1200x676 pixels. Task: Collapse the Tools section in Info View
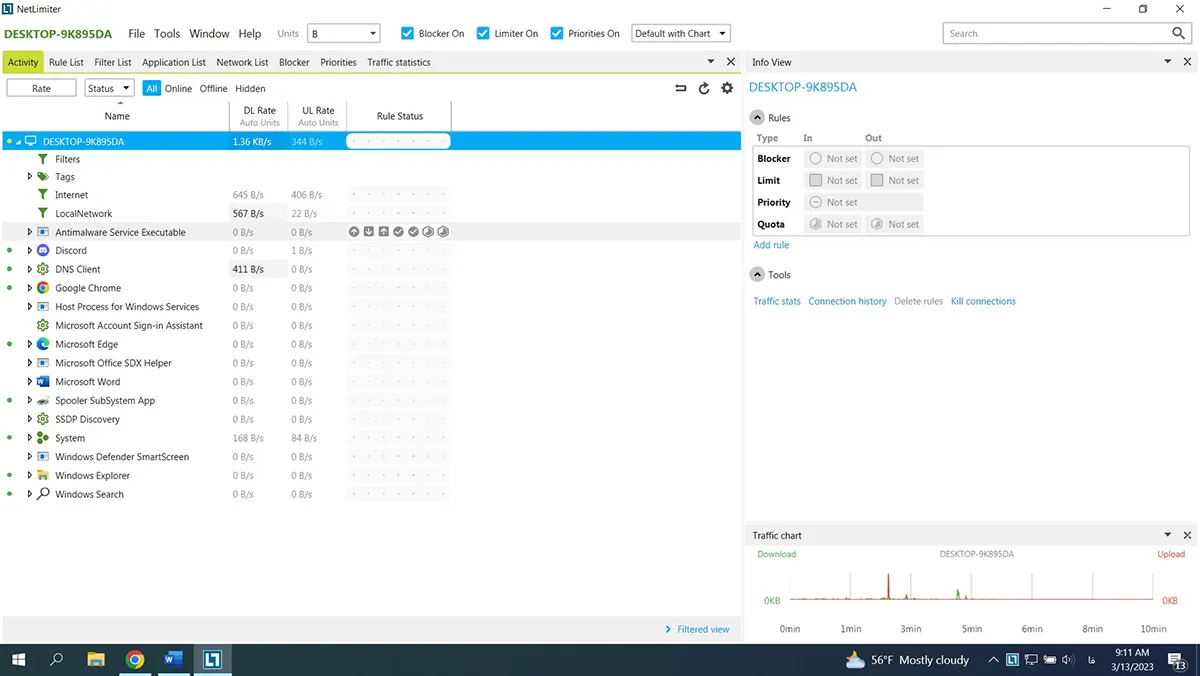point(757,274)
